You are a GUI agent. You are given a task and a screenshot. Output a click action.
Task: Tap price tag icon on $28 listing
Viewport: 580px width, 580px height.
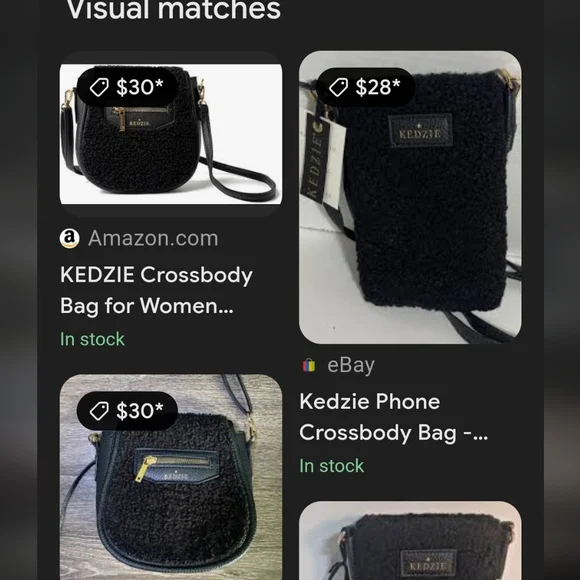338,87
